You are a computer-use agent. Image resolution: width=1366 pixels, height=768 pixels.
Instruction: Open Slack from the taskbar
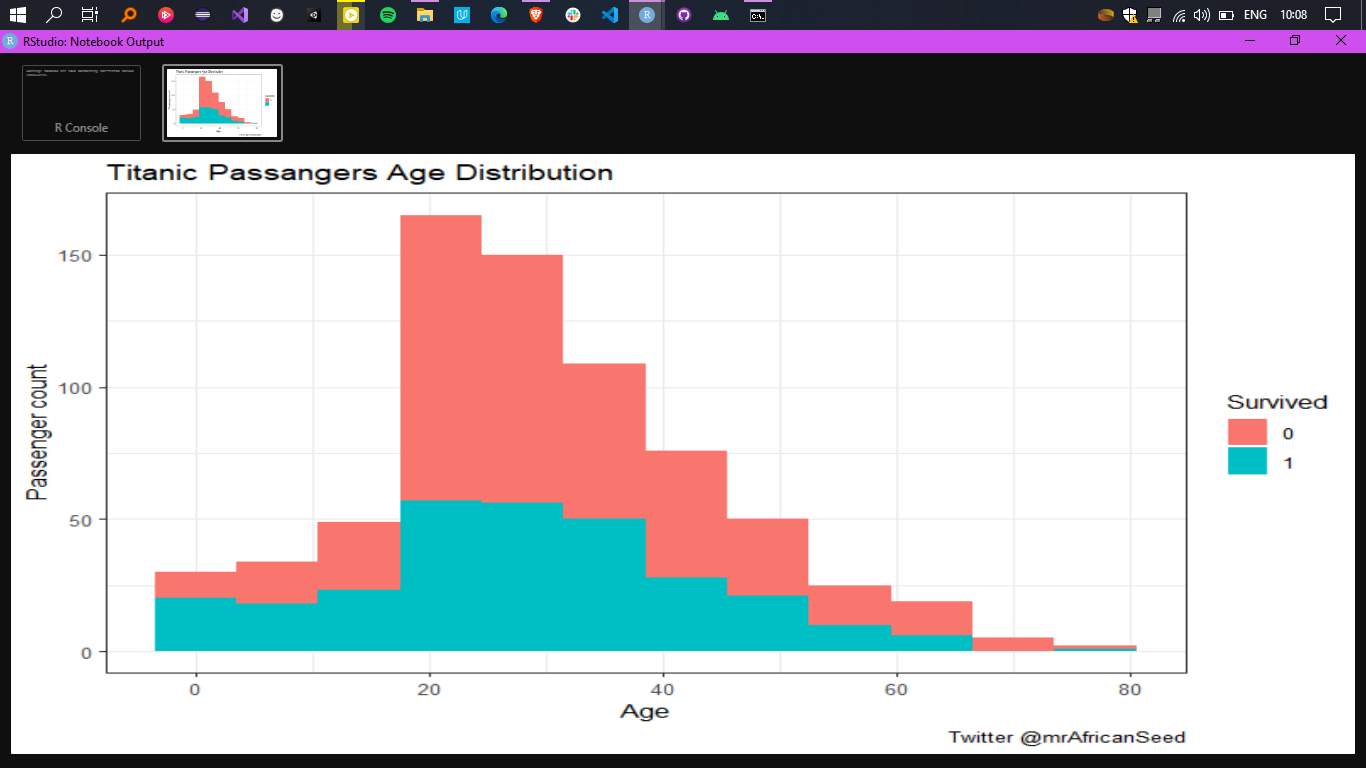(573, 15)
